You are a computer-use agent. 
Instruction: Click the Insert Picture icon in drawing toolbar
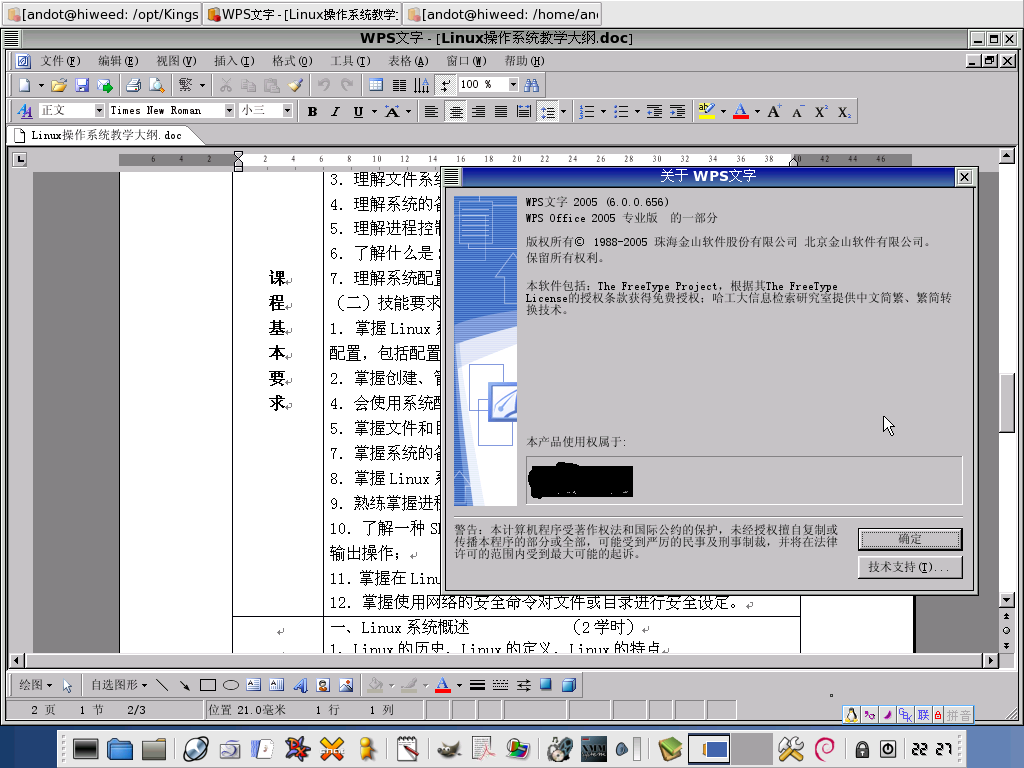(x=346, y=685)
